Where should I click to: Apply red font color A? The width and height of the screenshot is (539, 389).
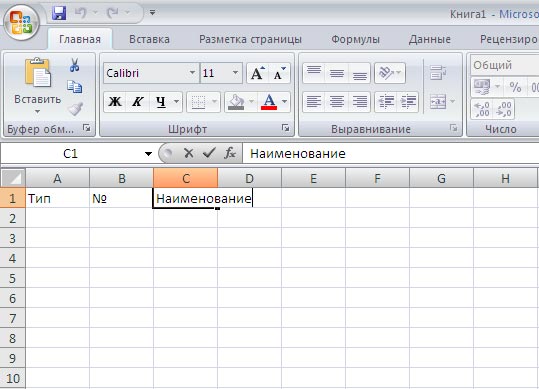click(x=269, y=101)
